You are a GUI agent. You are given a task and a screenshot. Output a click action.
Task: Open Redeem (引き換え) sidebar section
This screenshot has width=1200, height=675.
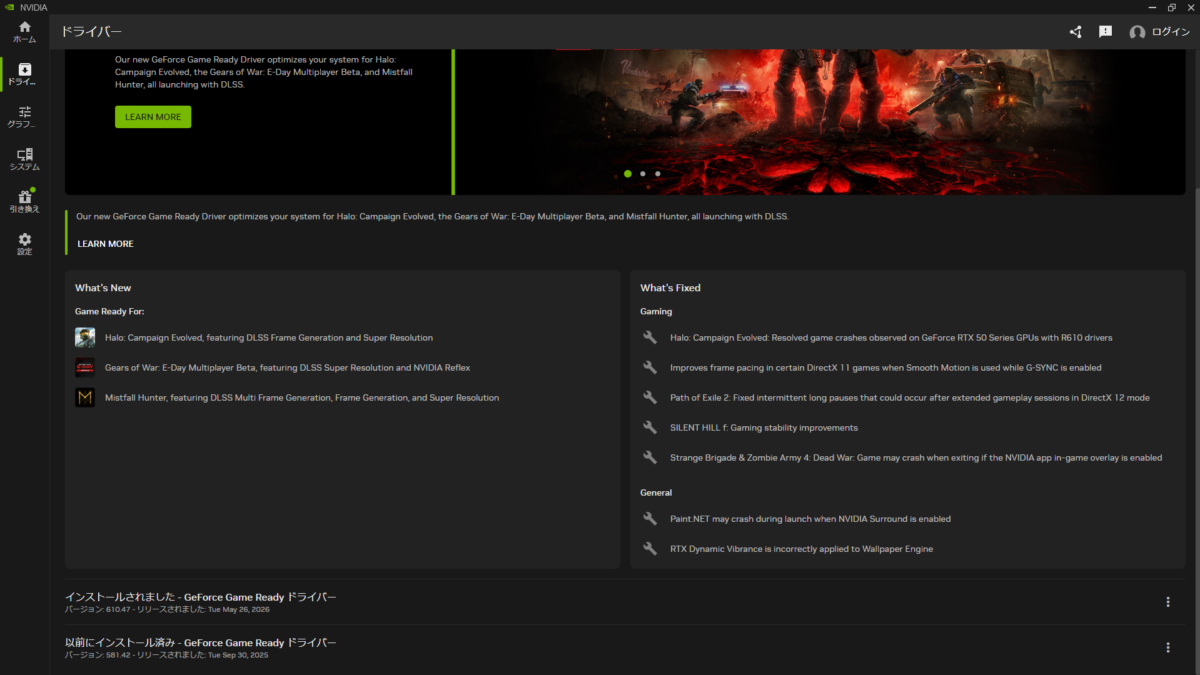click(x=24, y=201)
